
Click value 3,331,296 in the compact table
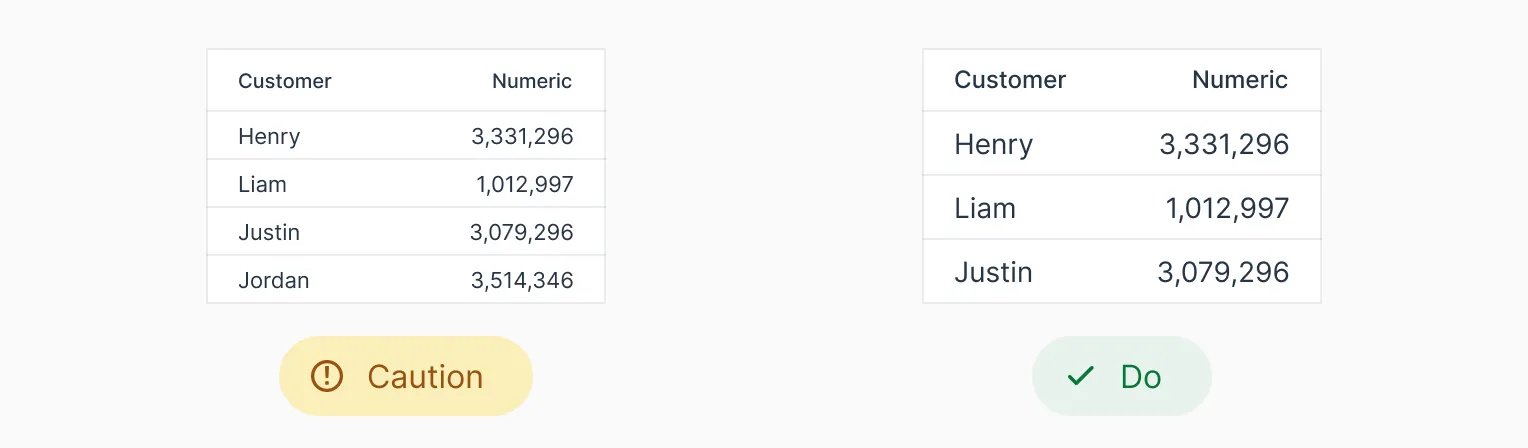522,136
